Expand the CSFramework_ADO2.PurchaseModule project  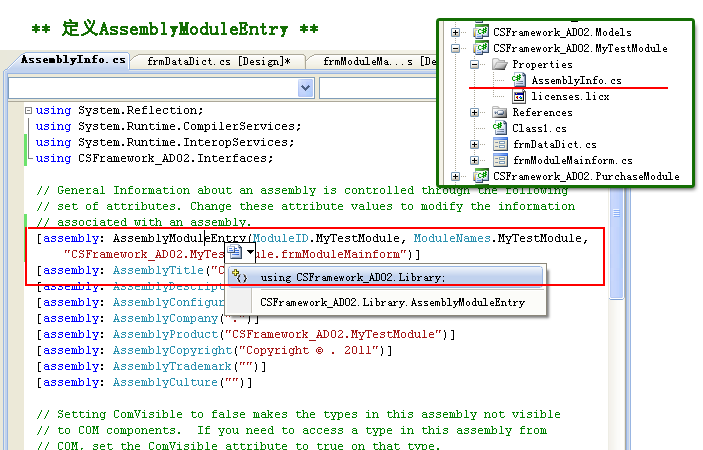[456, 177]
